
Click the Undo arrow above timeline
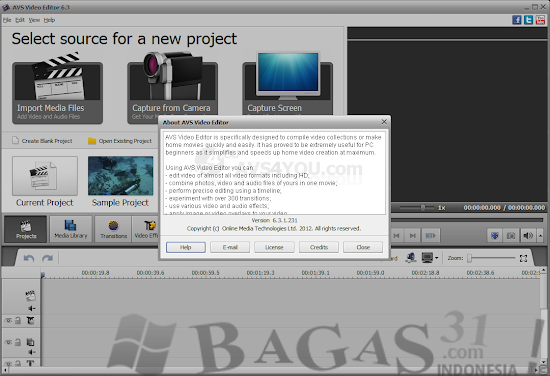pyautogui.click(x=29, y=258)
